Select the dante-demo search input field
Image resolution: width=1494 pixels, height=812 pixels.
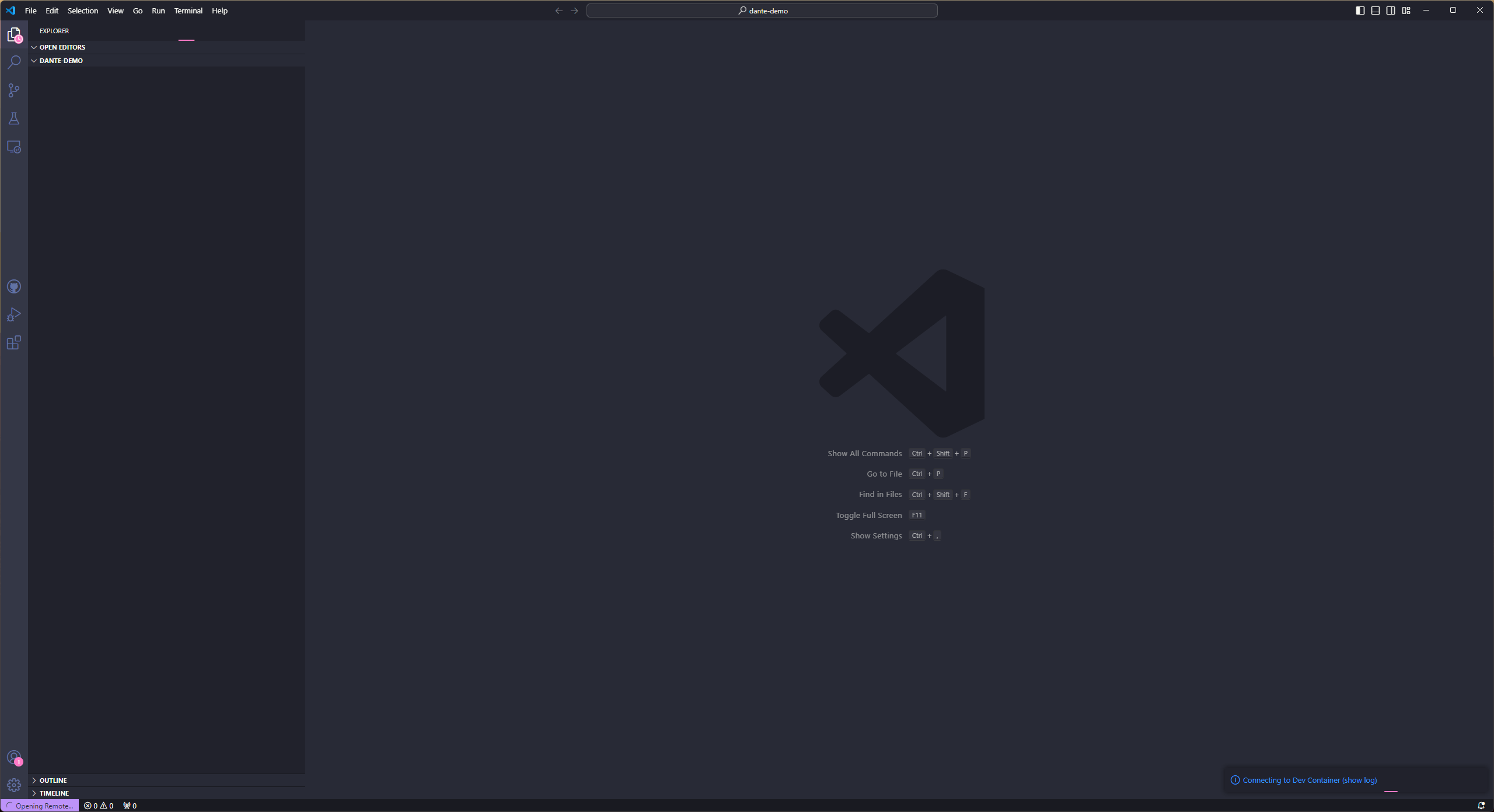tap(763, 10)
